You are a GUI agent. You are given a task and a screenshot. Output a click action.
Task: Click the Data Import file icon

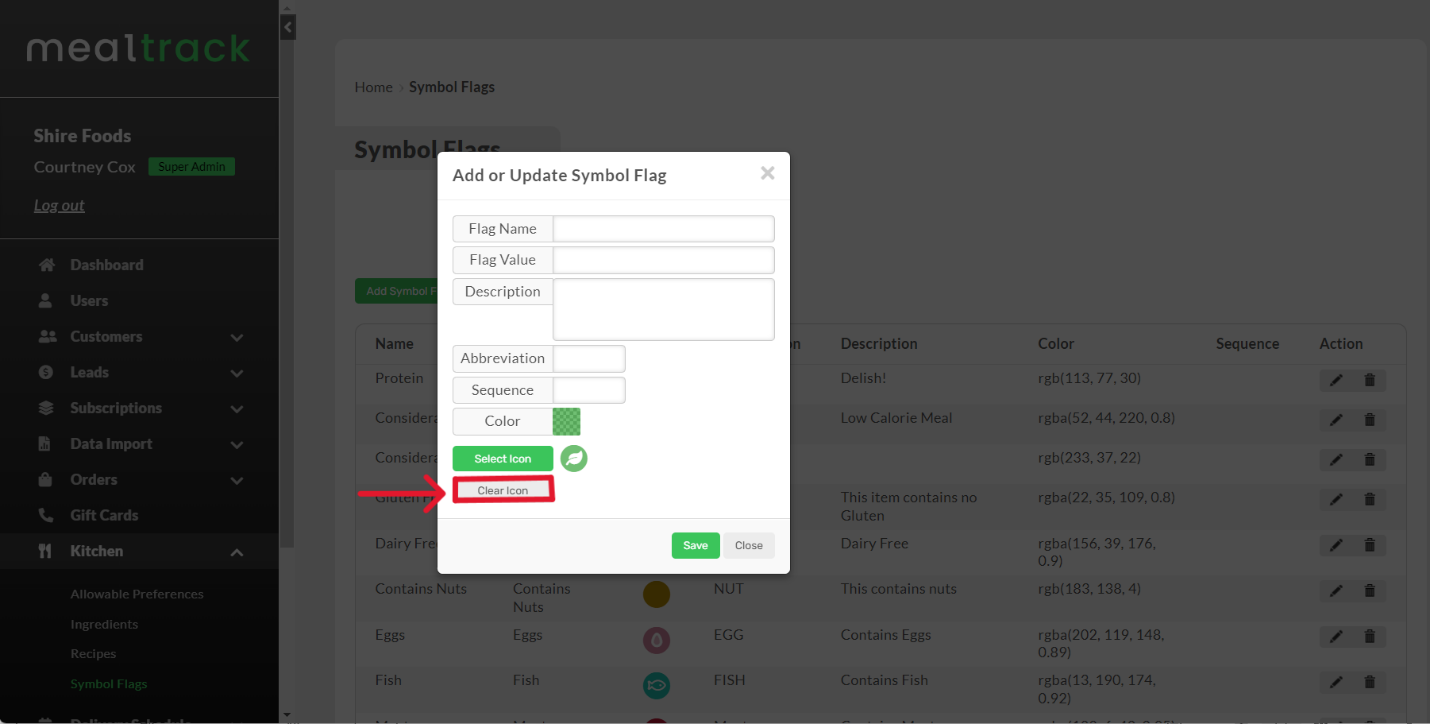pyautogui.click(x=44, y=444)
